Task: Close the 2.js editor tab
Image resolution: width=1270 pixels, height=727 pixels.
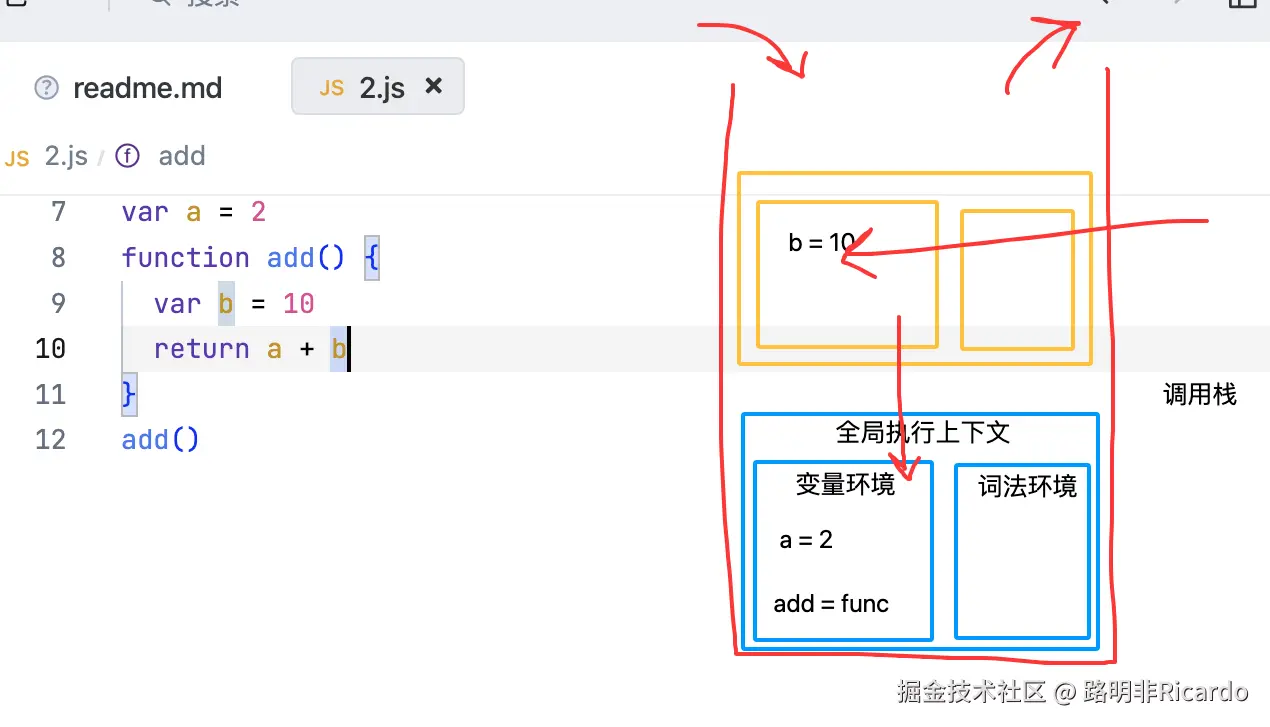Action: point(434,87)
